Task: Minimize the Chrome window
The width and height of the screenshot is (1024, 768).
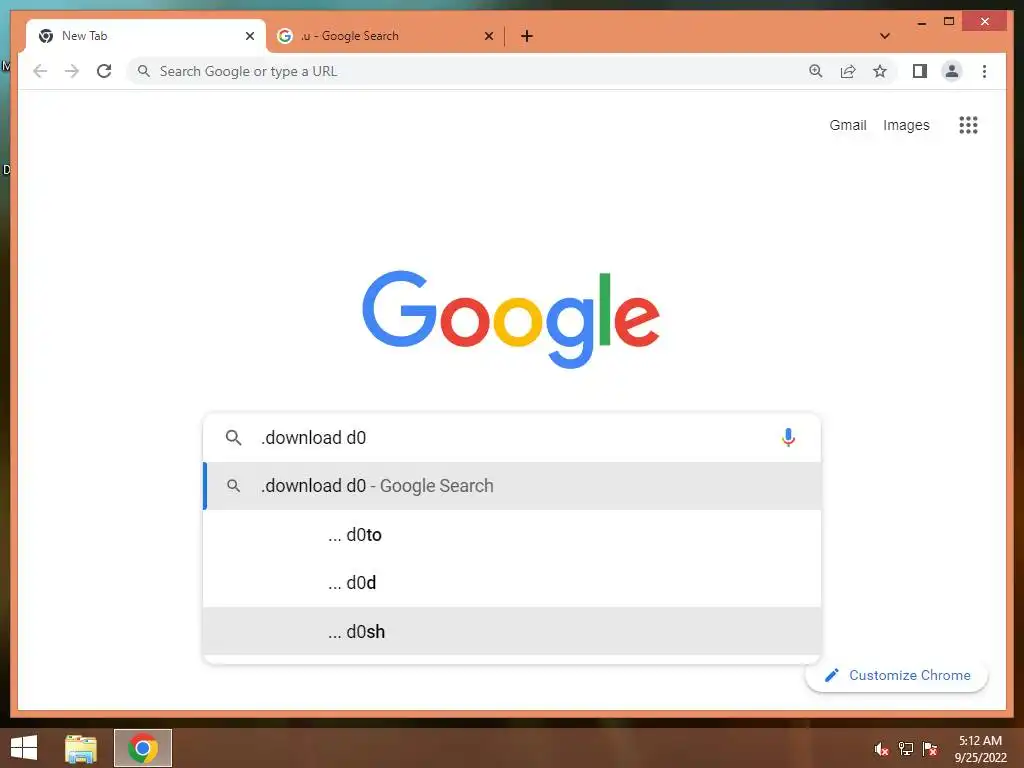Action: [921, 22]
